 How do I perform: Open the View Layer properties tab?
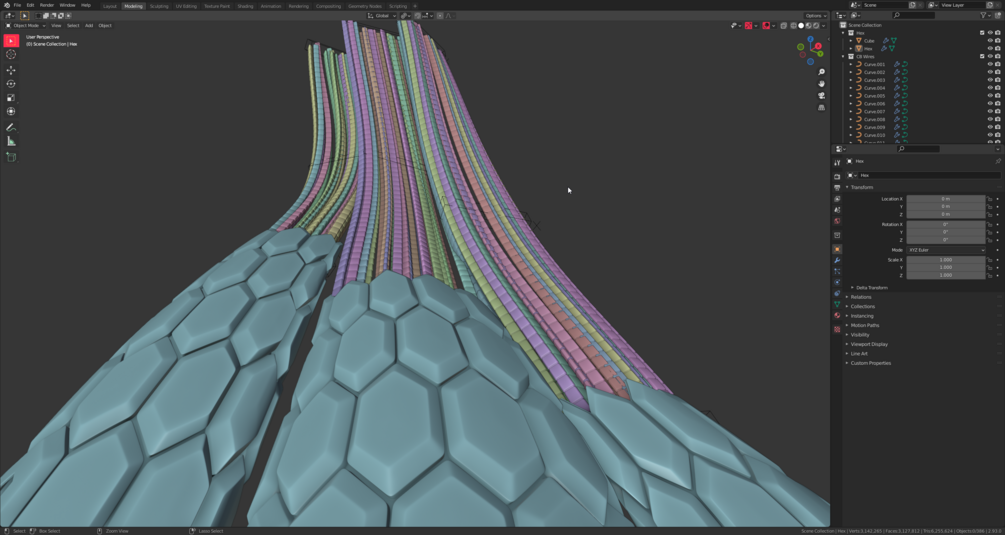click(837, 199)
